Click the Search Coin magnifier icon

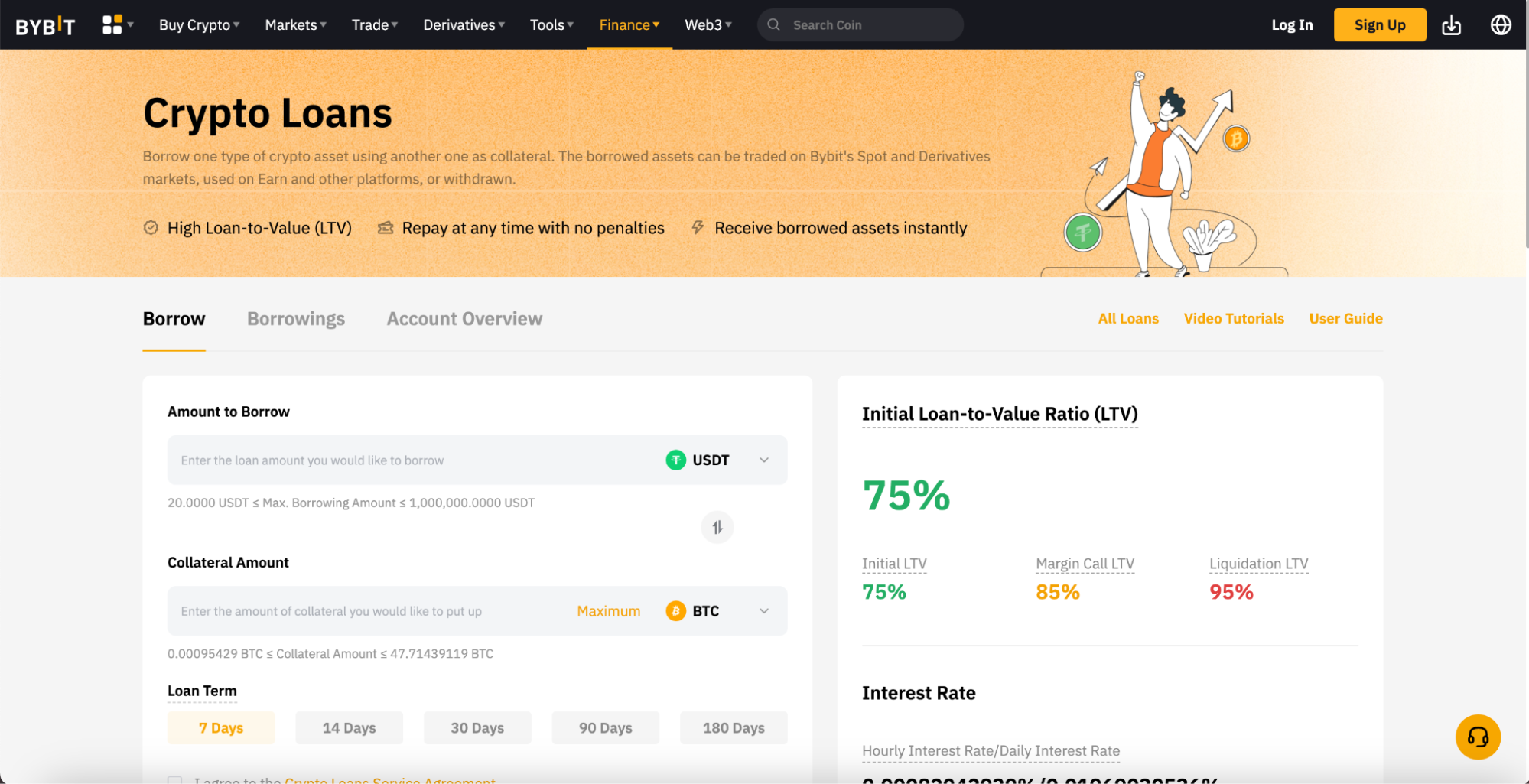tap(773, 24)
